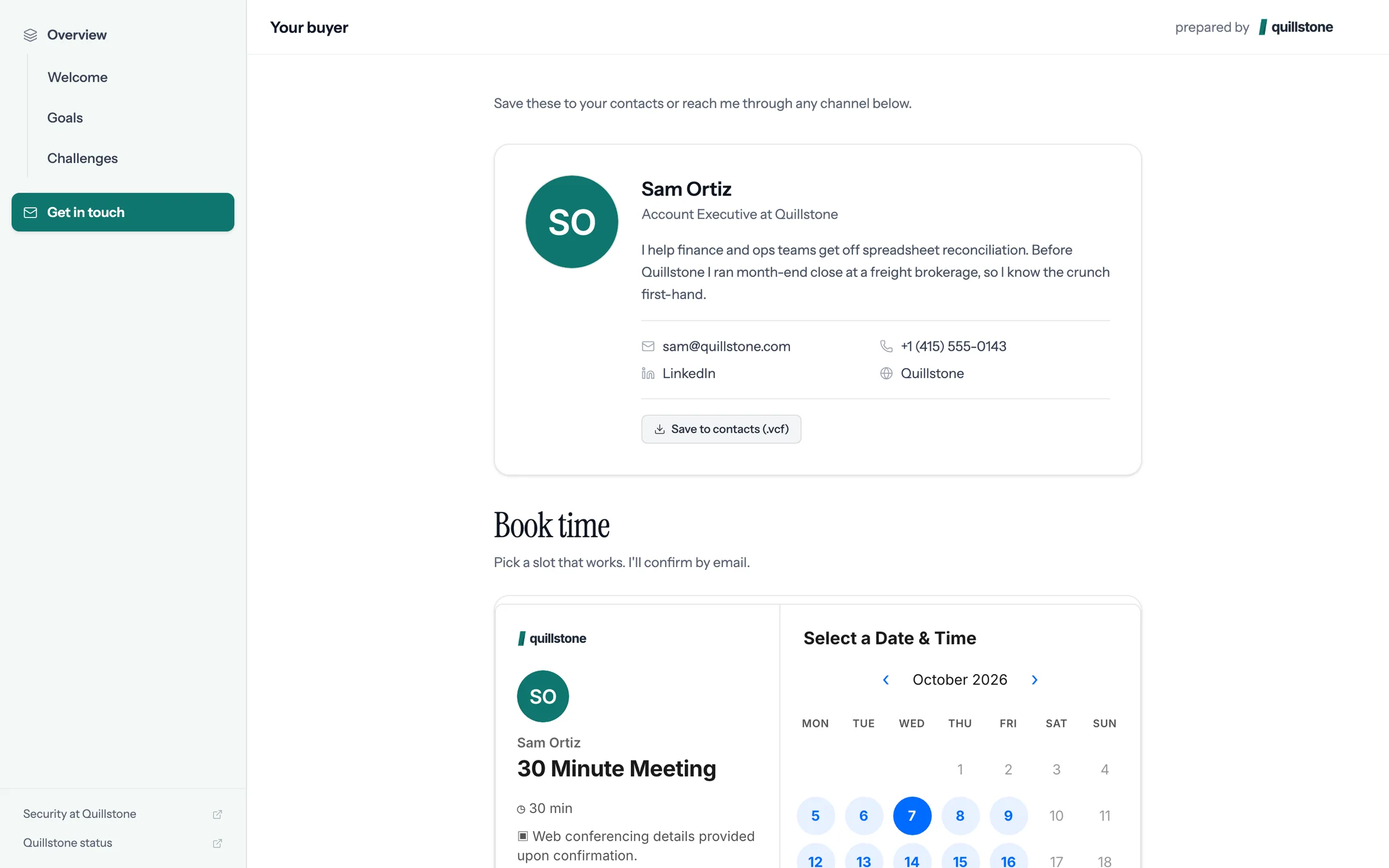Click the large SO avatar in the contact card
1389x868 pixels.
(x=572, y=222)
